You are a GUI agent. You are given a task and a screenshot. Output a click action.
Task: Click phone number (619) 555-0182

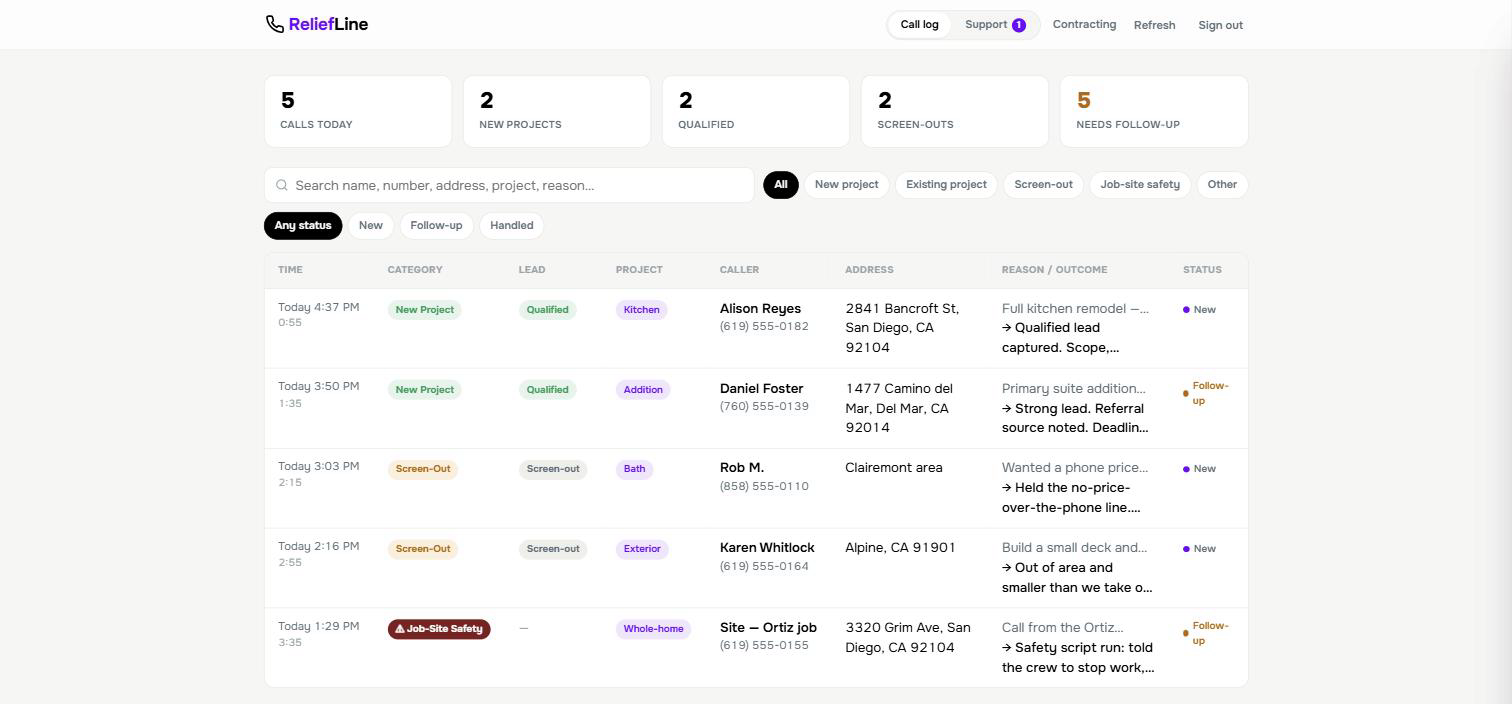tap(764, 327)
